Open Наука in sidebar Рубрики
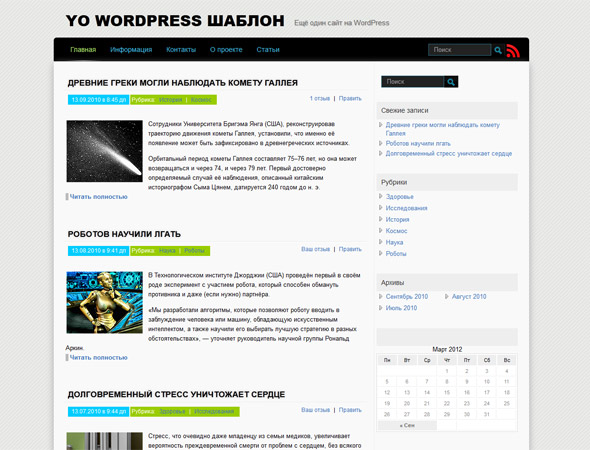Viewport: 590px width, 450px height. [394, 242]
